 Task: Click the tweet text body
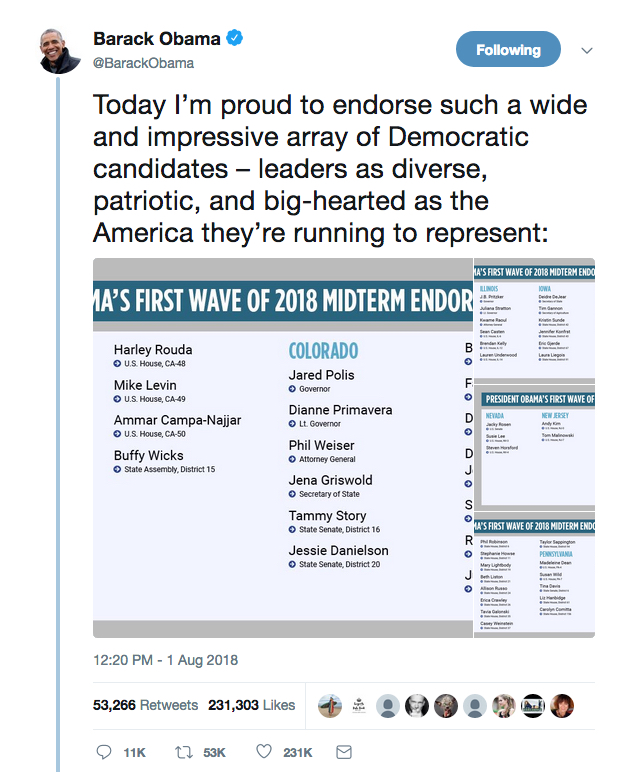coord(340,169)
